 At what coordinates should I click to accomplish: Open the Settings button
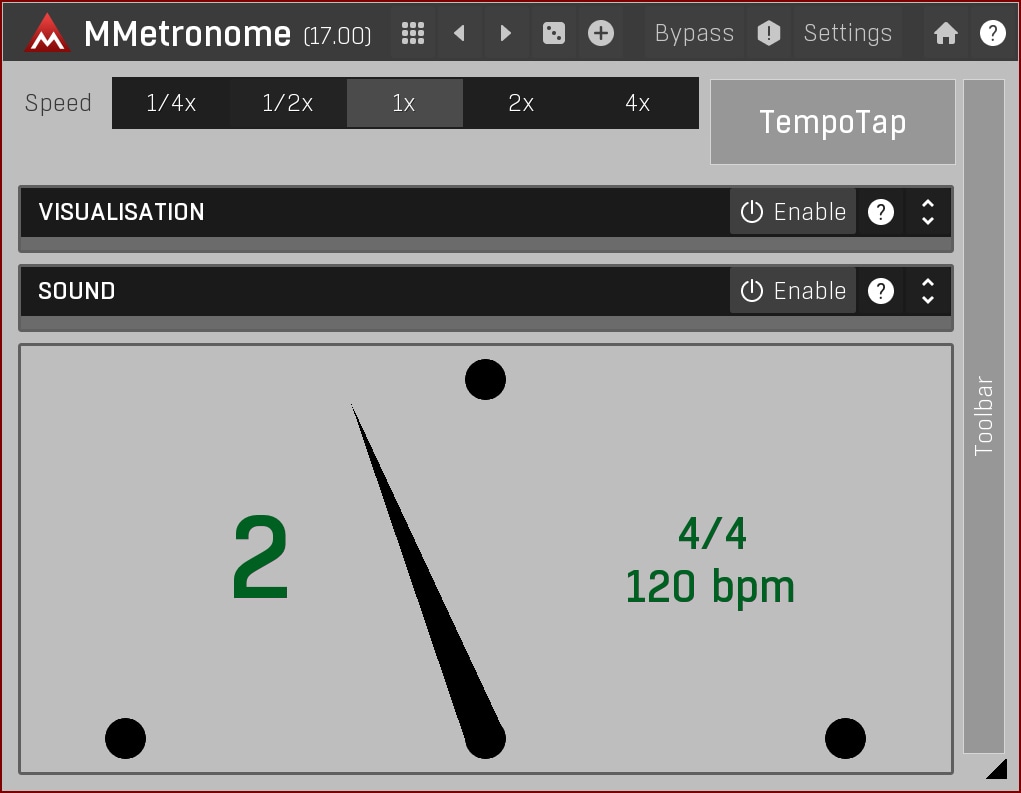coord(847,33)
